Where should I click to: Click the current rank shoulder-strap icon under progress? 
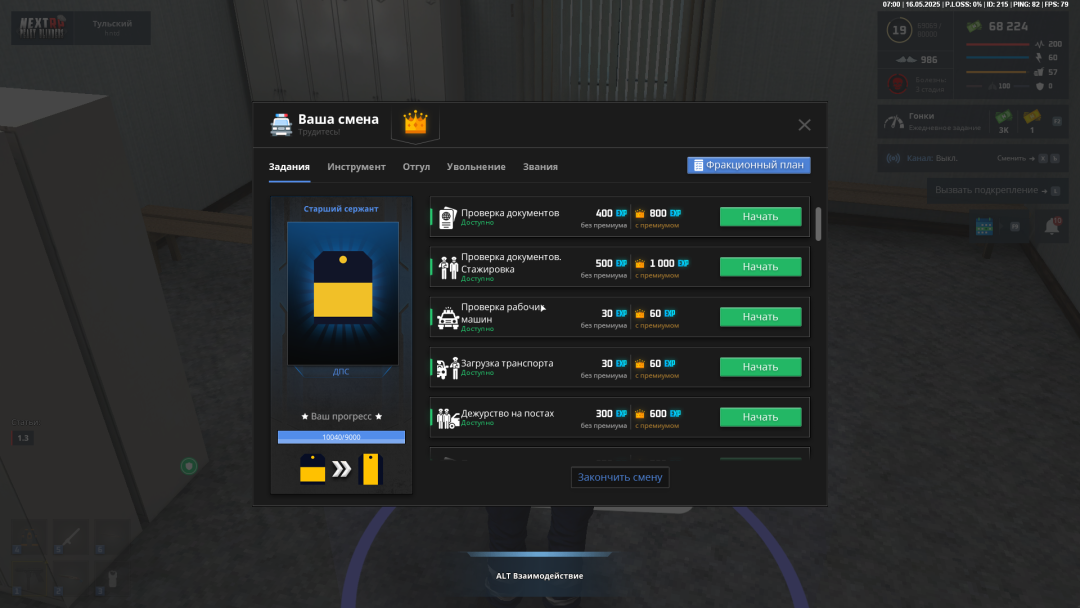point(313,469)
